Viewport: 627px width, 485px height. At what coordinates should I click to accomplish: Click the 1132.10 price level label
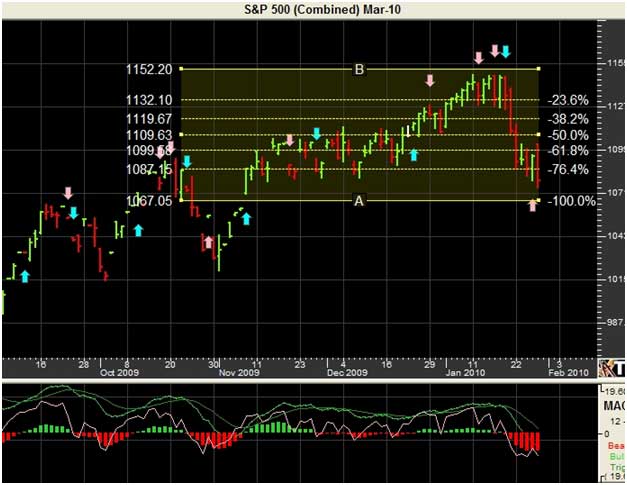pos(149,100)
